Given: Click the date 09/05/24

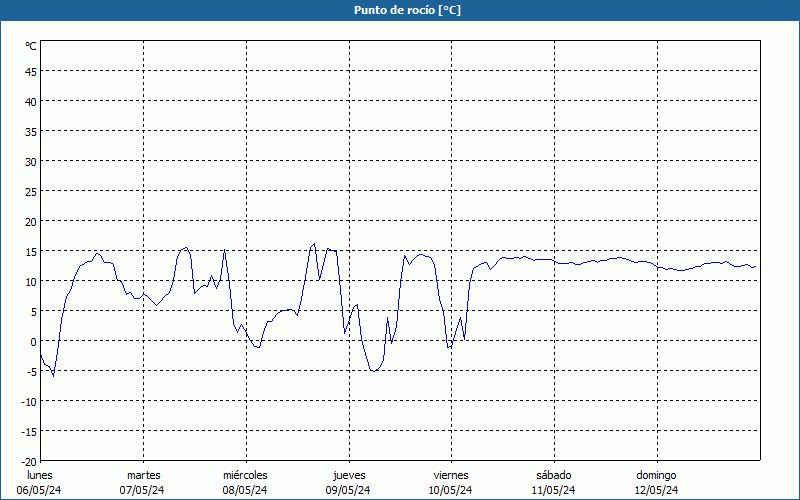Looking at the screenshot, I should tap(348, 490).
